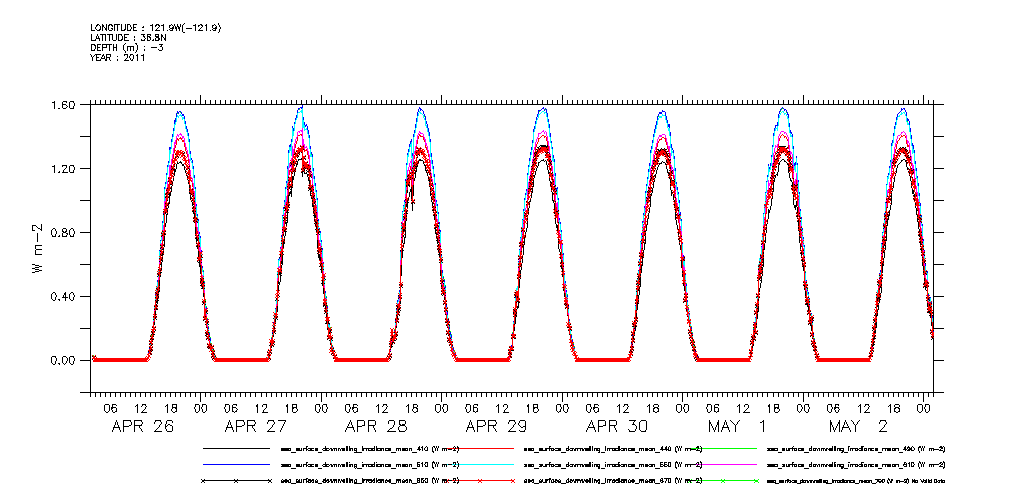This screenshot has width=1009, height=504.
Task: Click the MAY 2 date label
Action: [x=858, y=426]
